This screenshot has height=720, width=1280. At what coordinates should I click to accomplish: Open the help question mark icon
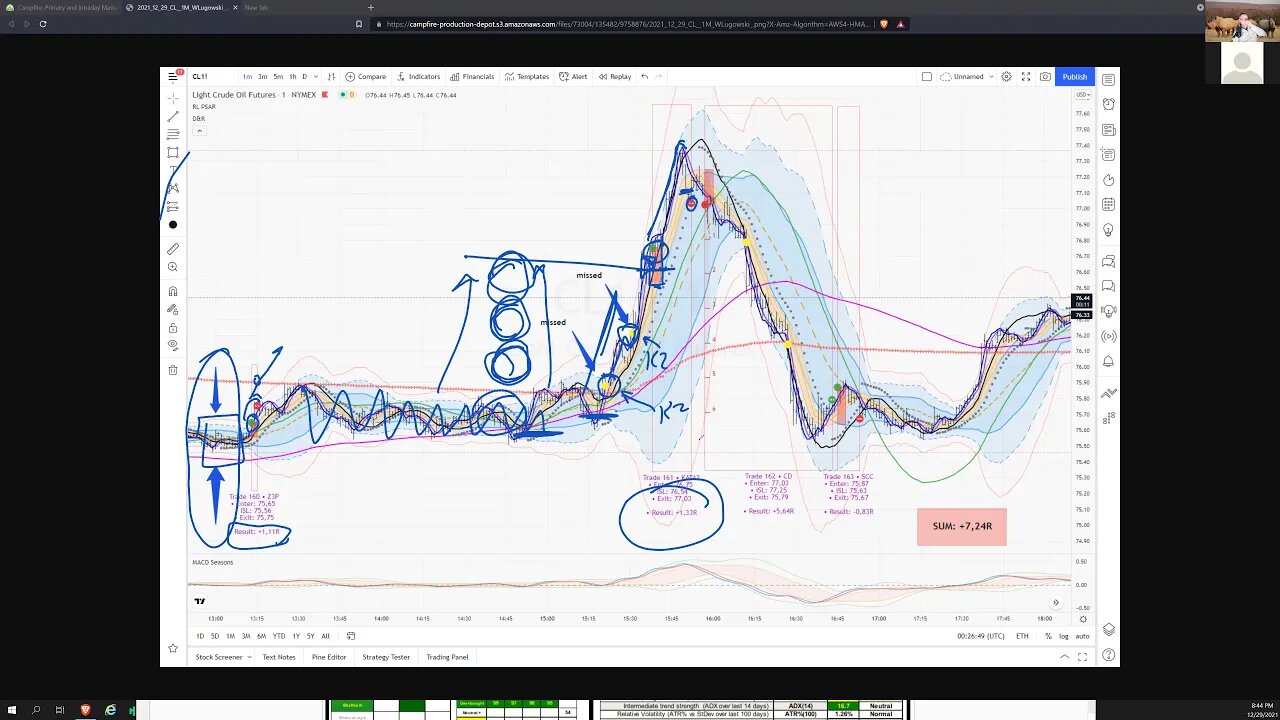tap(1108, 656)
